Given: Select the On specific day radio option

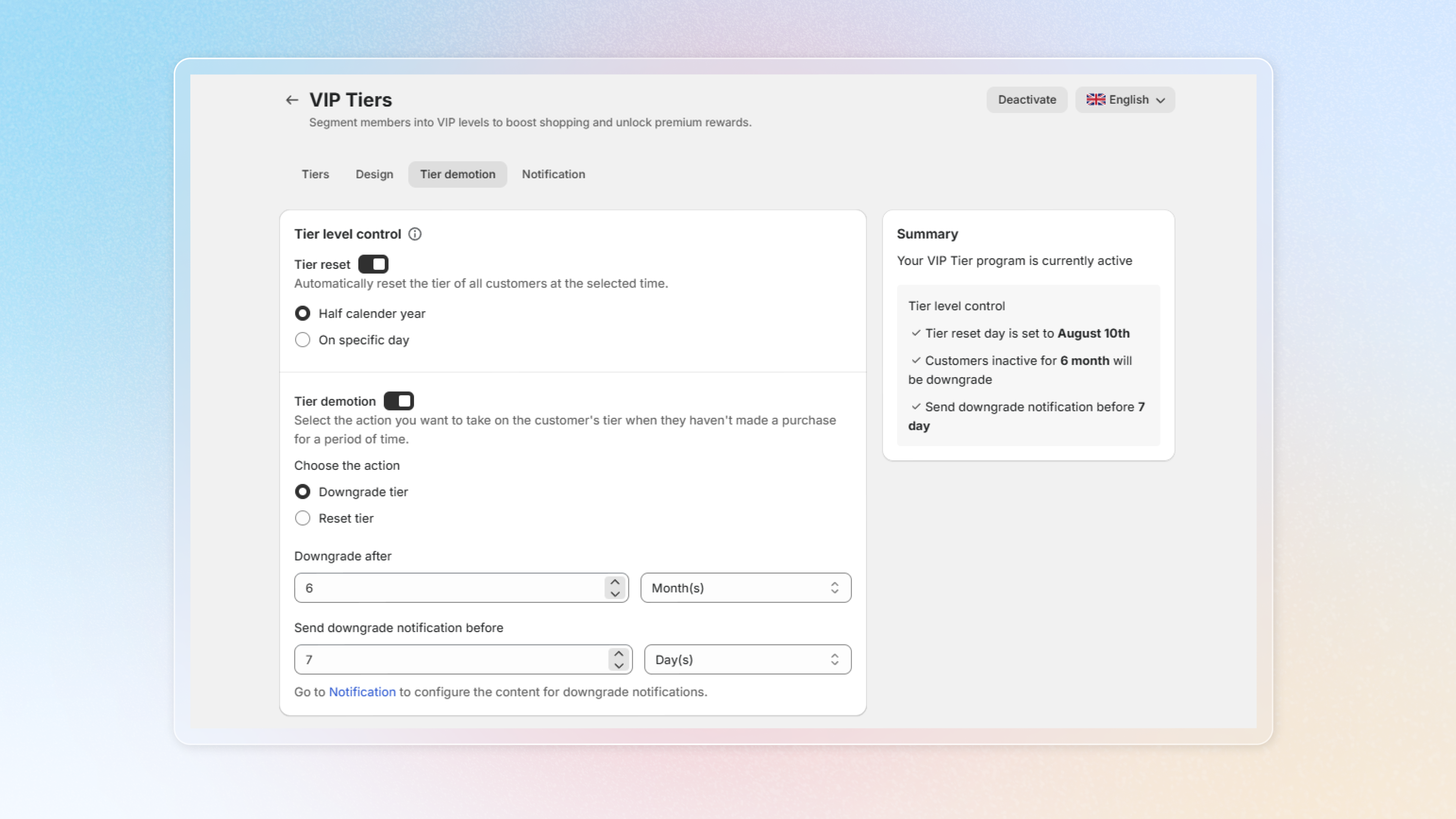Looking at the screenshot, I should click(x=303, y=340).
